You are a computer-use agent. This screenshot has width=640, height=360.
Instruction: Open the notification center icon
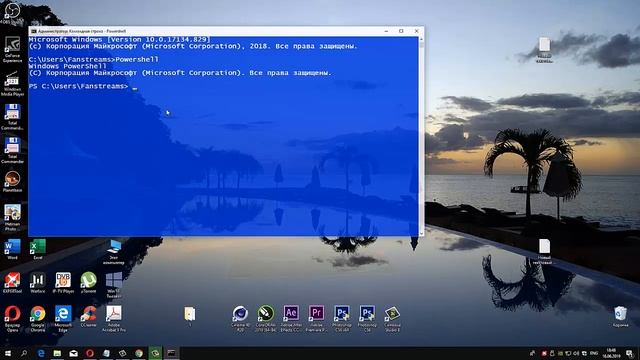(x=630, y=353)
